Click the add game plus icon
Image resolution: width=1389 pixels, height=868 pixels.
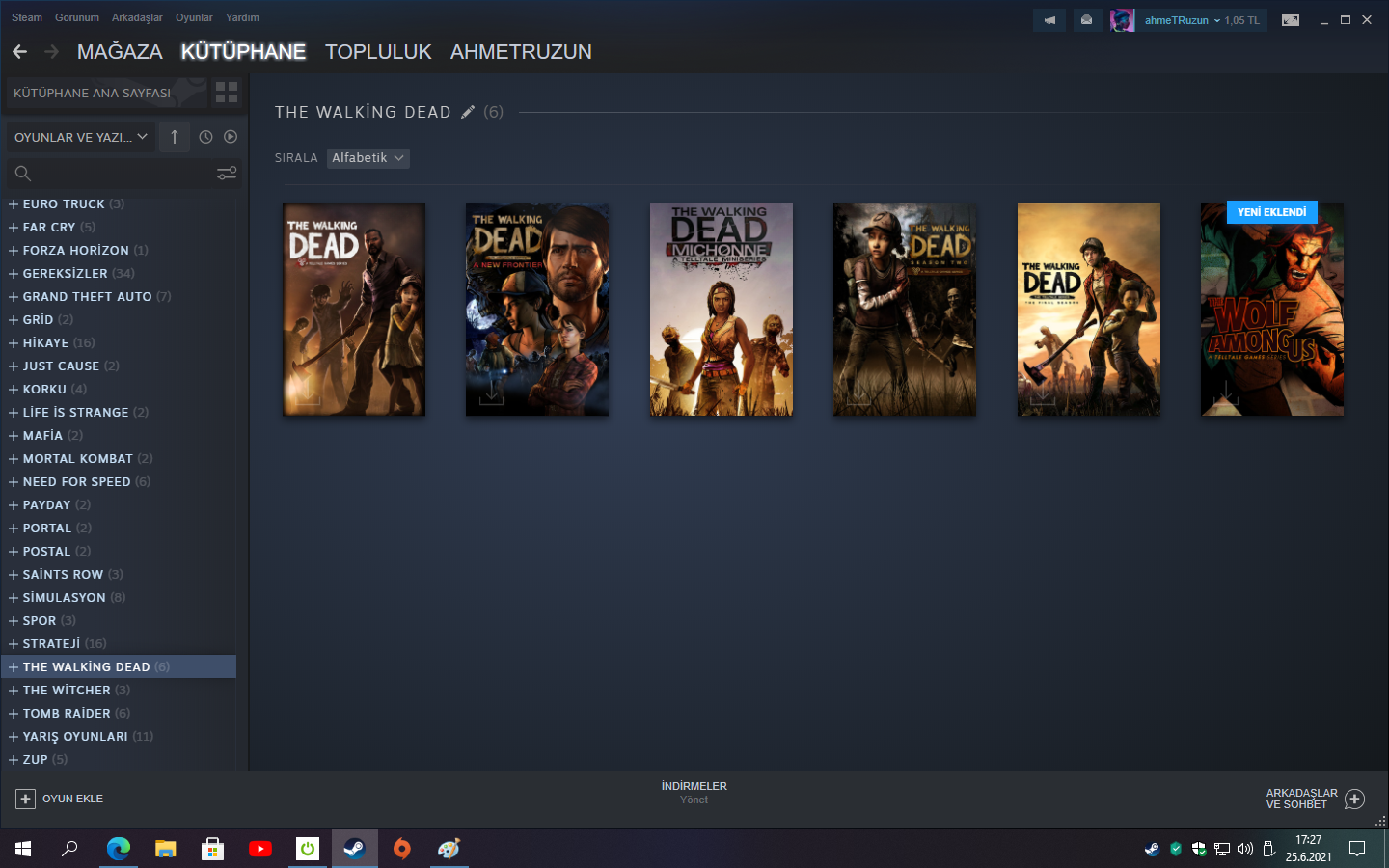(26, 799)
